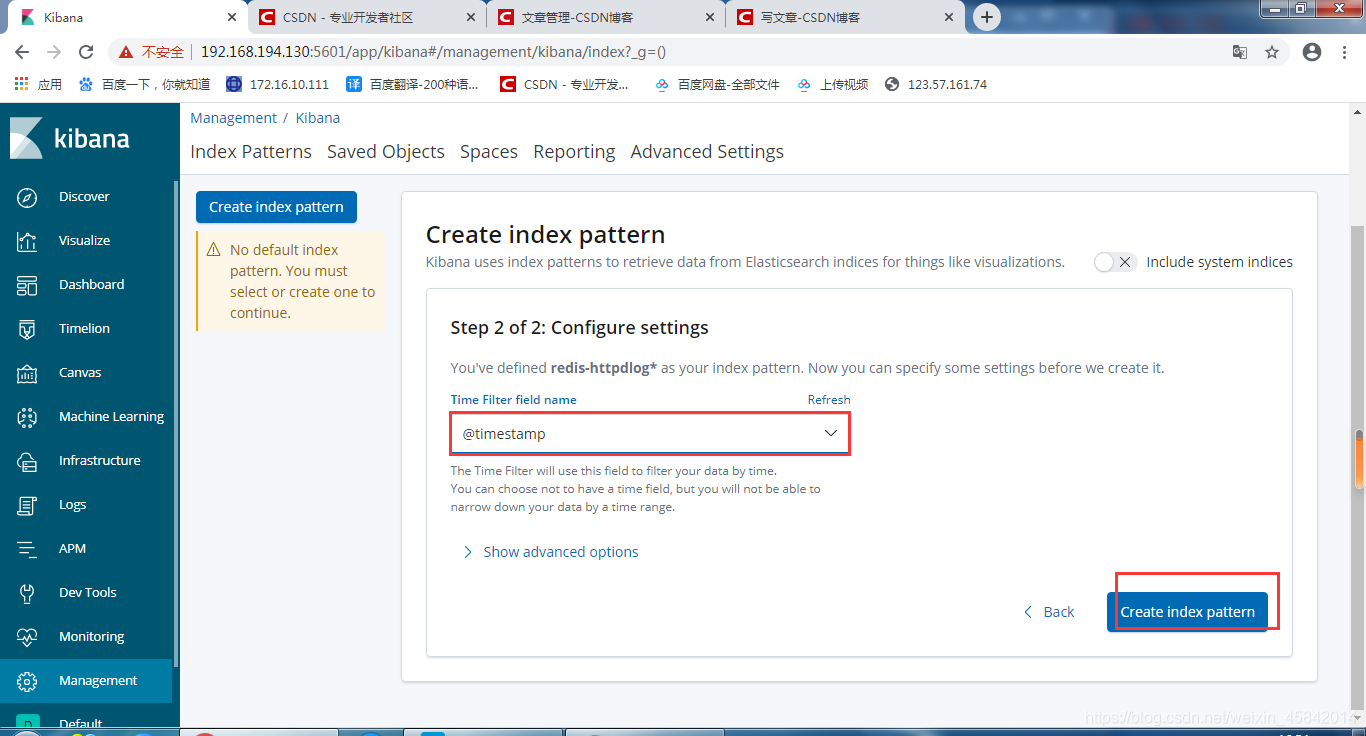Toggle Include system indices switch
Screen dimensions: 1366x736
point(1115,262)
